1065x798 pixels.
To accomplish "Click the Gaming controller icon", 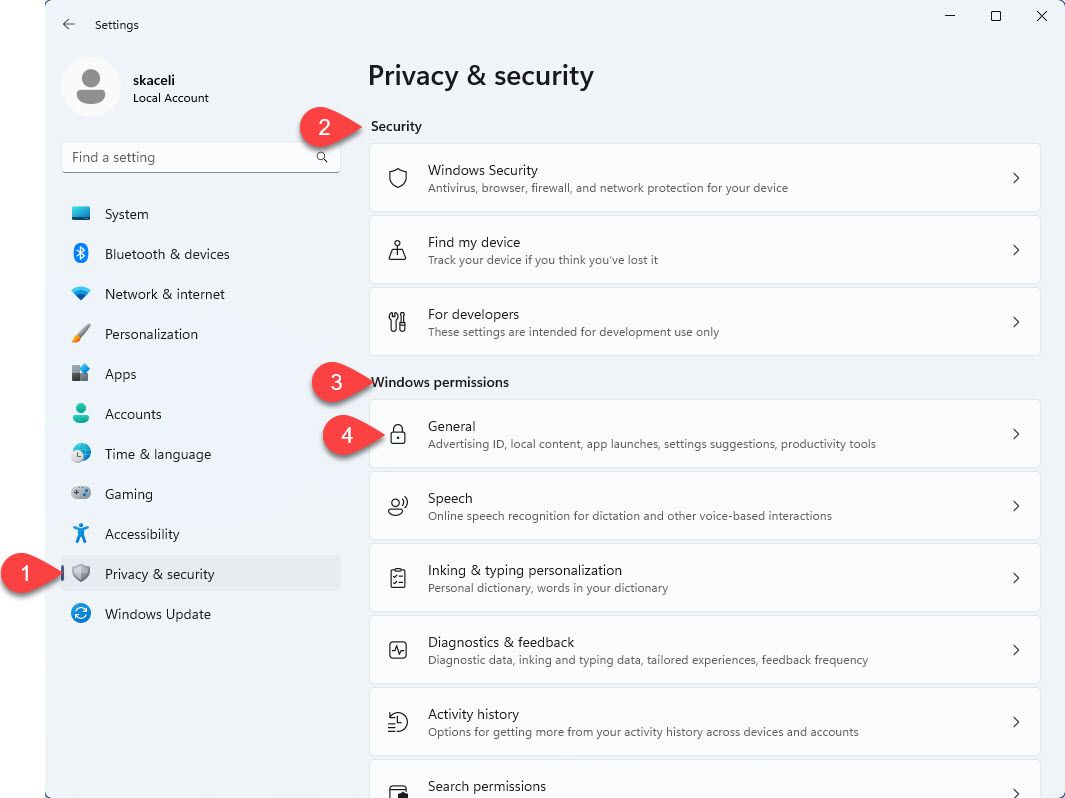I will pyautogui.click(x=81, y=493).
